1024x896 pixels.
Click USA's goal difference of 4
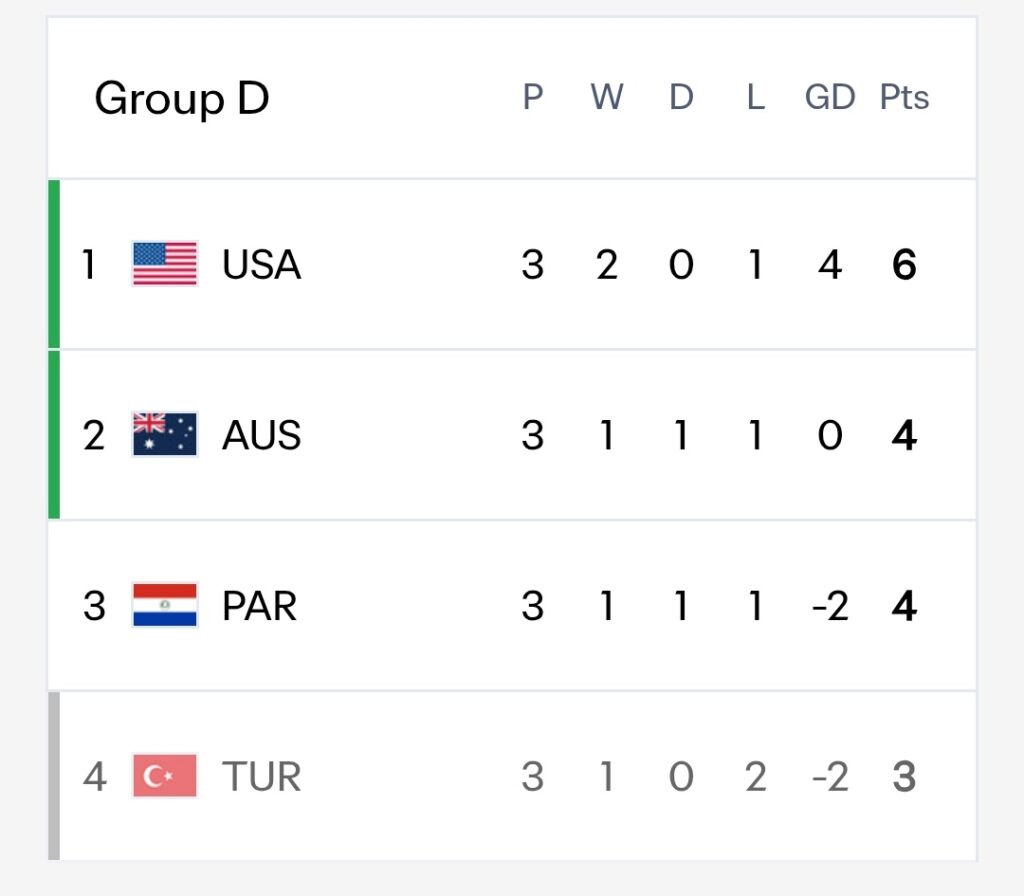[x=830, y=264]
